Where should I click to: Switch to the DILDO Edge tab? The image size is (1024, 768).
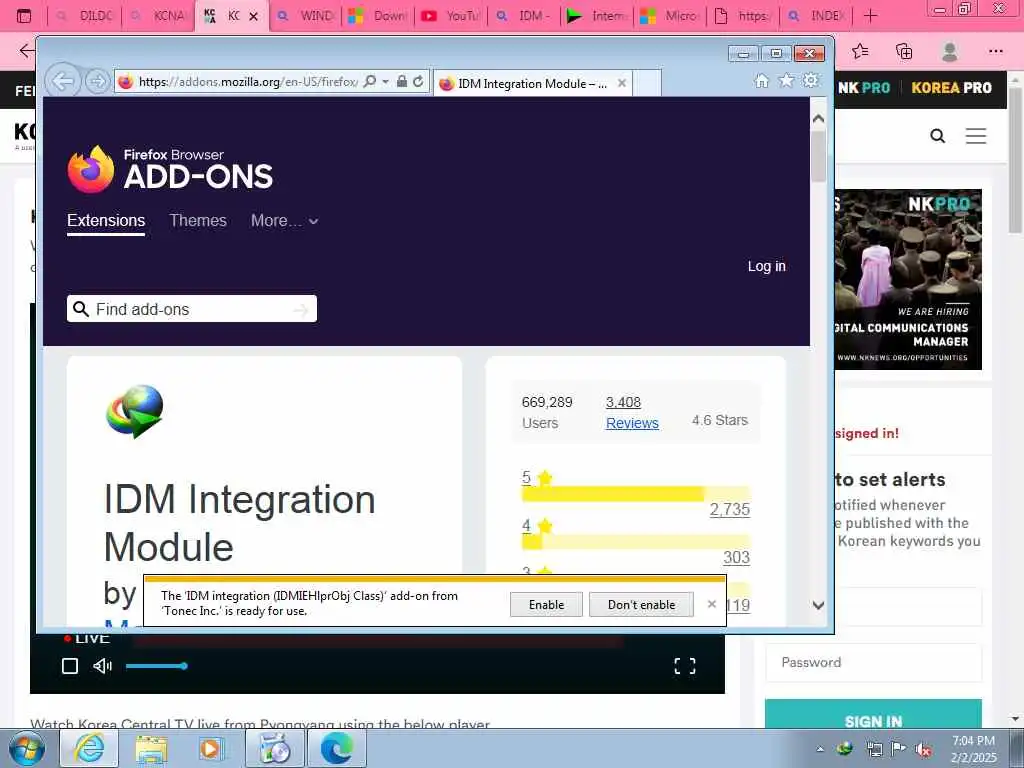click(84, 16)
